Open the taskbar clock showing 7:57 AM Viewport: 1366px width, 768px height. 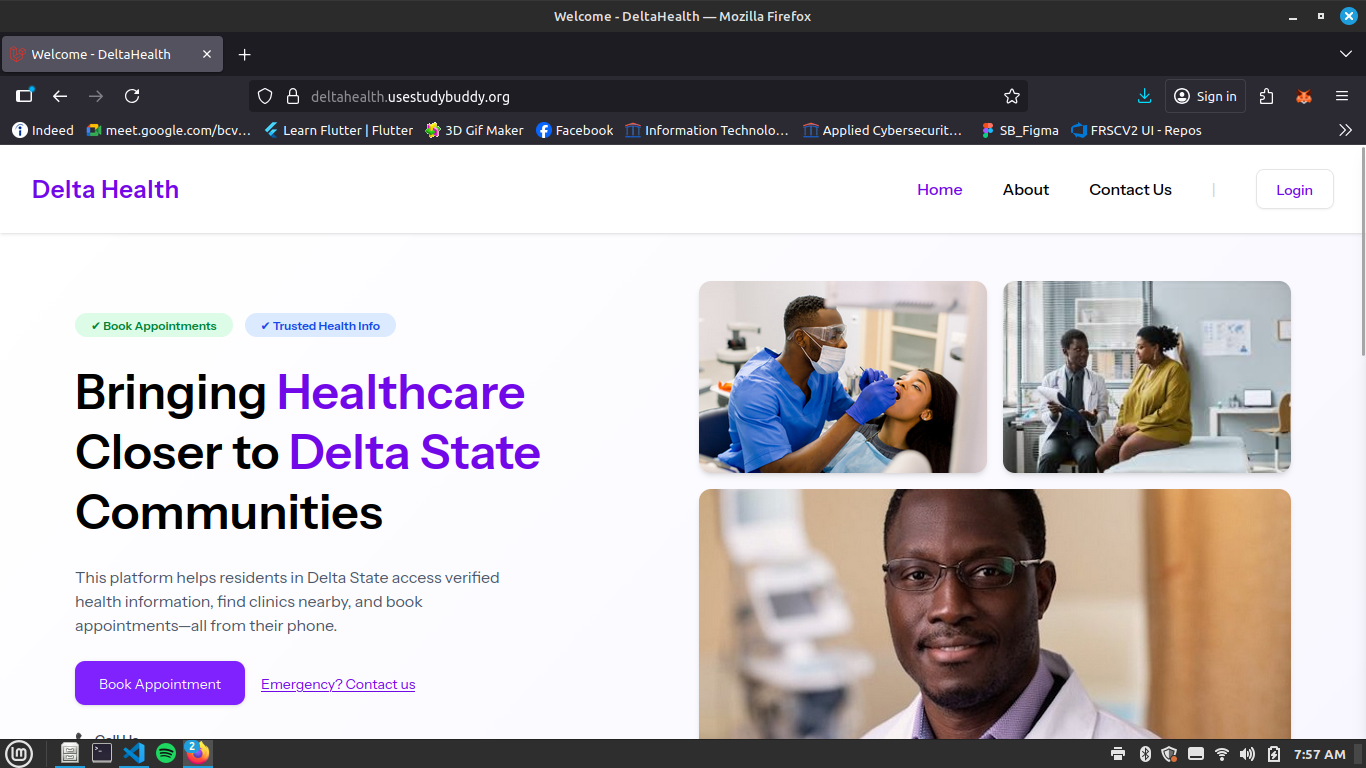coord(1319,754)
